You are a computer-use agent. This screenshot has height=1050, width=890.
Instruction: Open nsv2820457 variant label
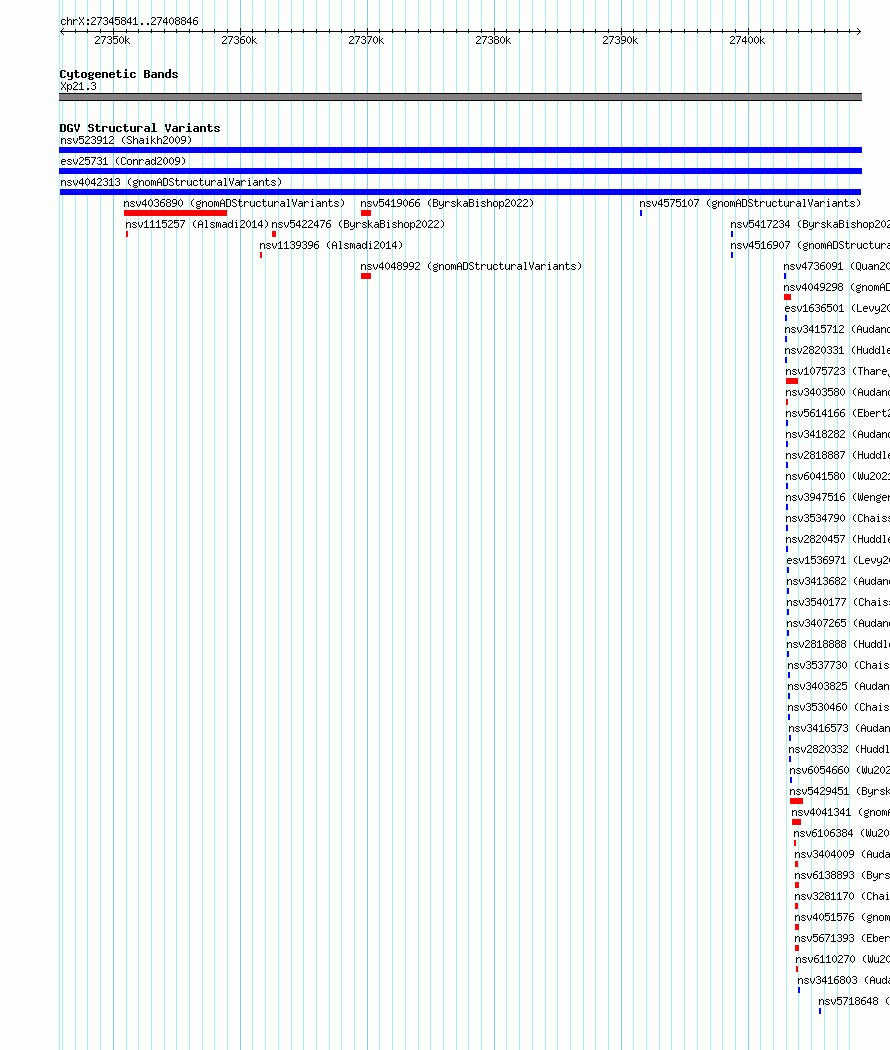[838, 539]
